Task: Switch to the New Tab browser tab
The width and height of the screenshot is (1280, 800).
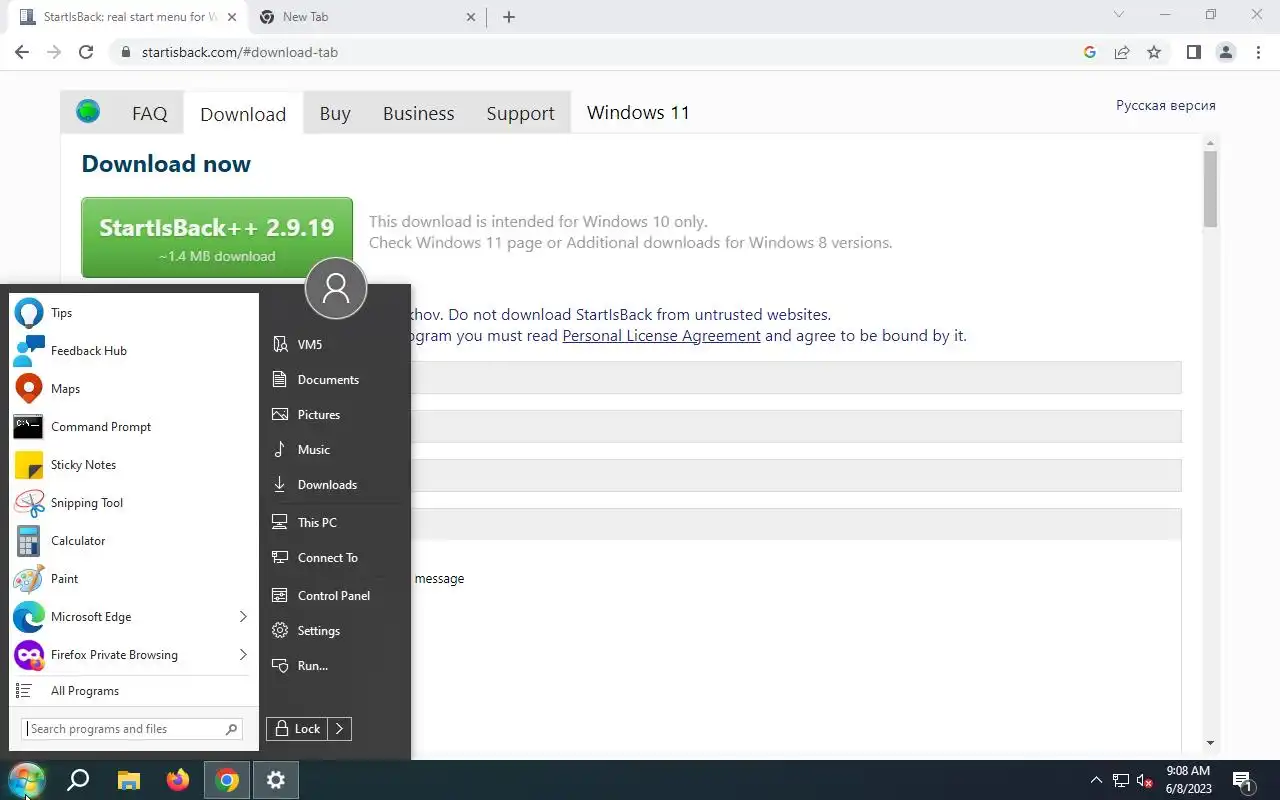Action: click(367, 17)
